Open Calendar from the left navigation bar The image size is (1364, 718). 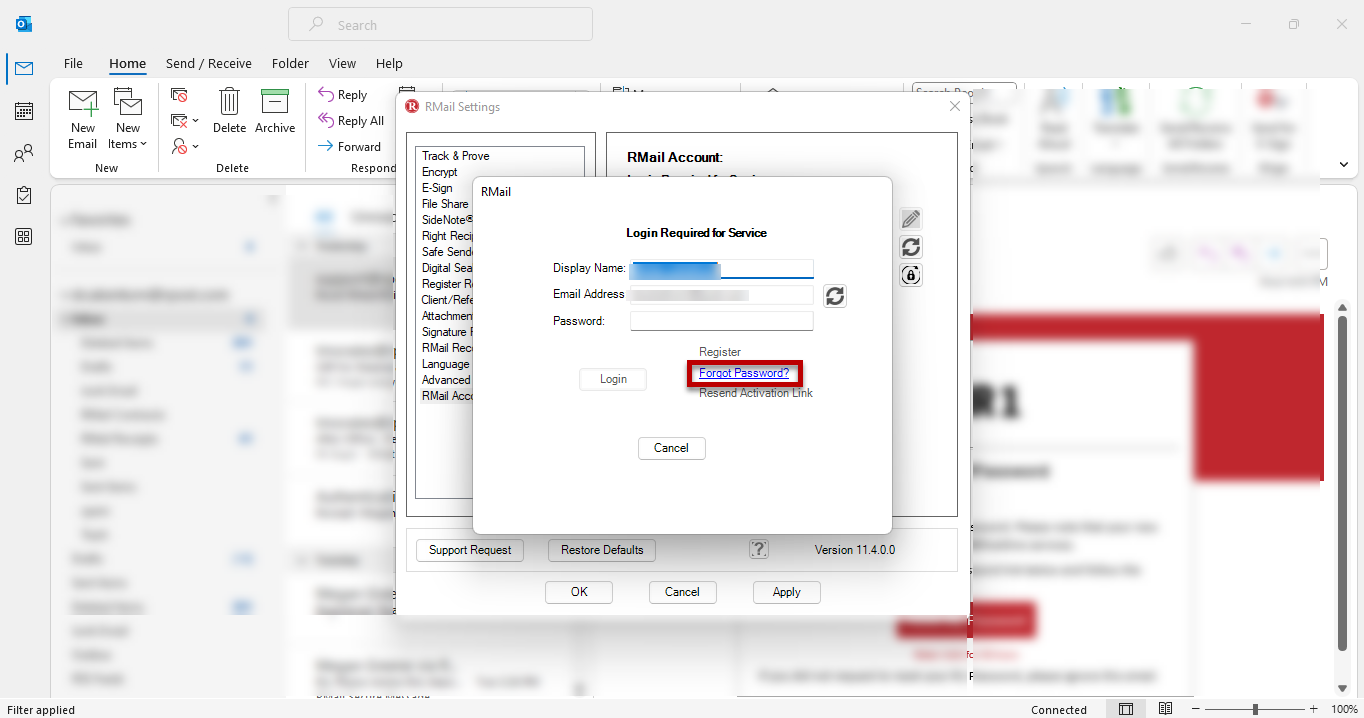pyautogui.click(x=24, y=111)
